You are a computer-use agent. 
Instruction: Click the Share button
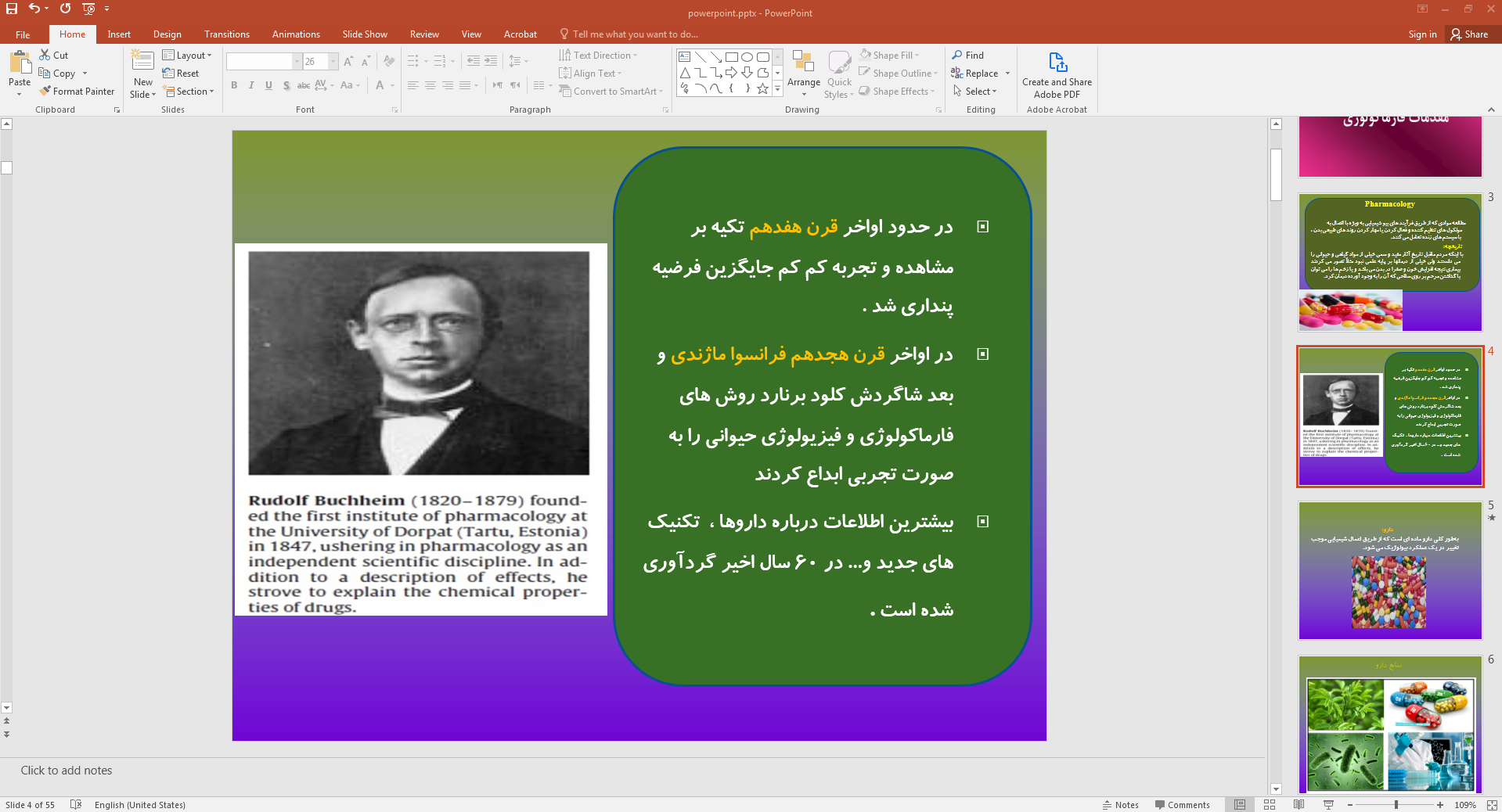[x=1469, y=34]
